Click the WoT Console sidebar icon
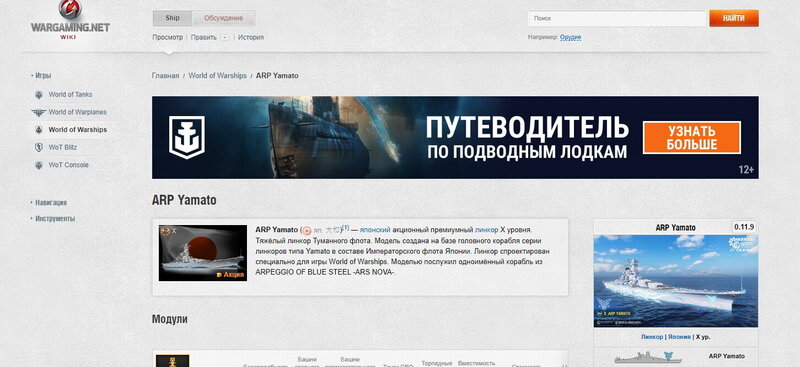800x367 pixels. pyautogui.click(x=39, y=165)
